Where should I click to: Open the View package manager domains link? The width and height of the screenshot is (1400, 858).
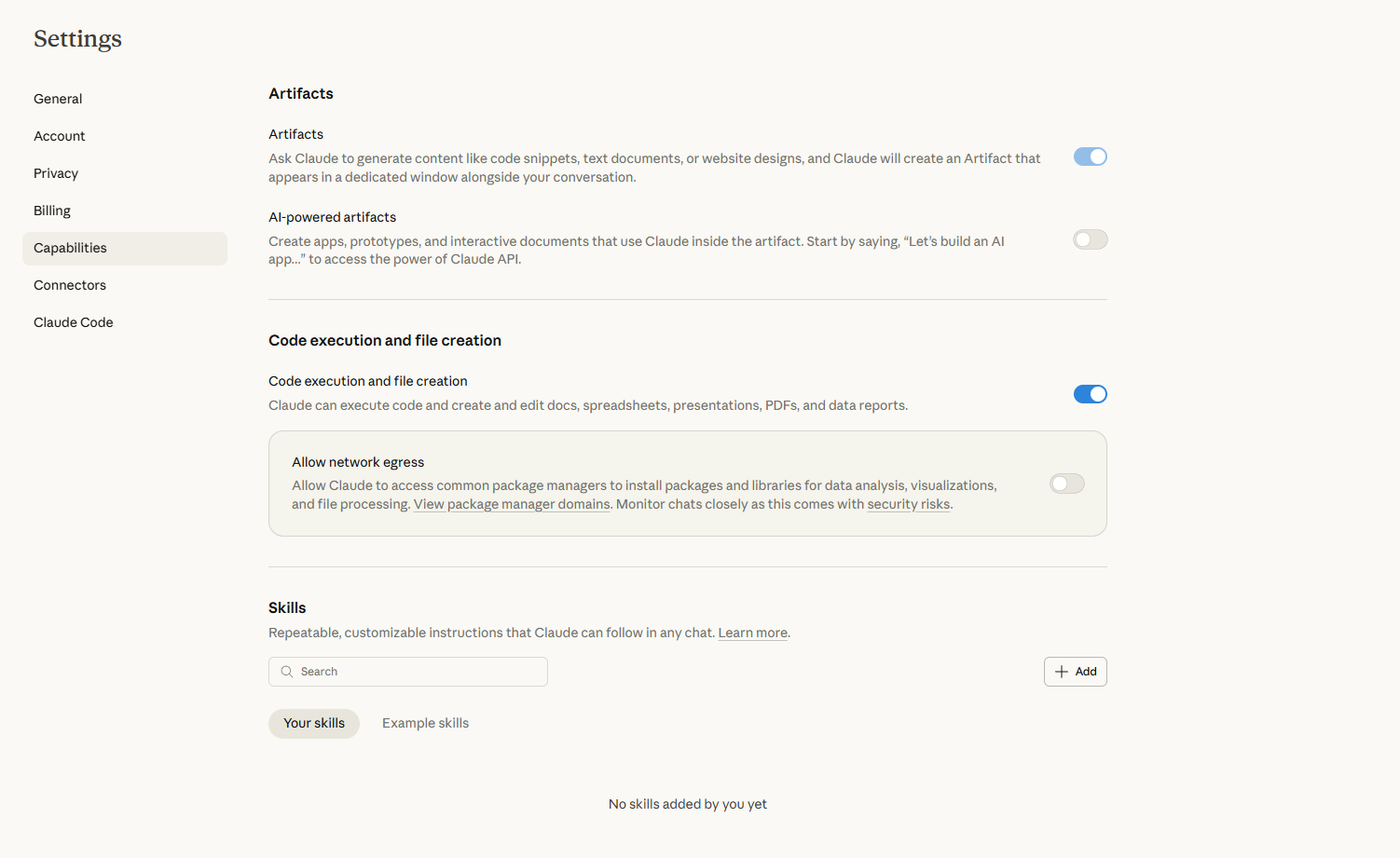pos(512,504)
